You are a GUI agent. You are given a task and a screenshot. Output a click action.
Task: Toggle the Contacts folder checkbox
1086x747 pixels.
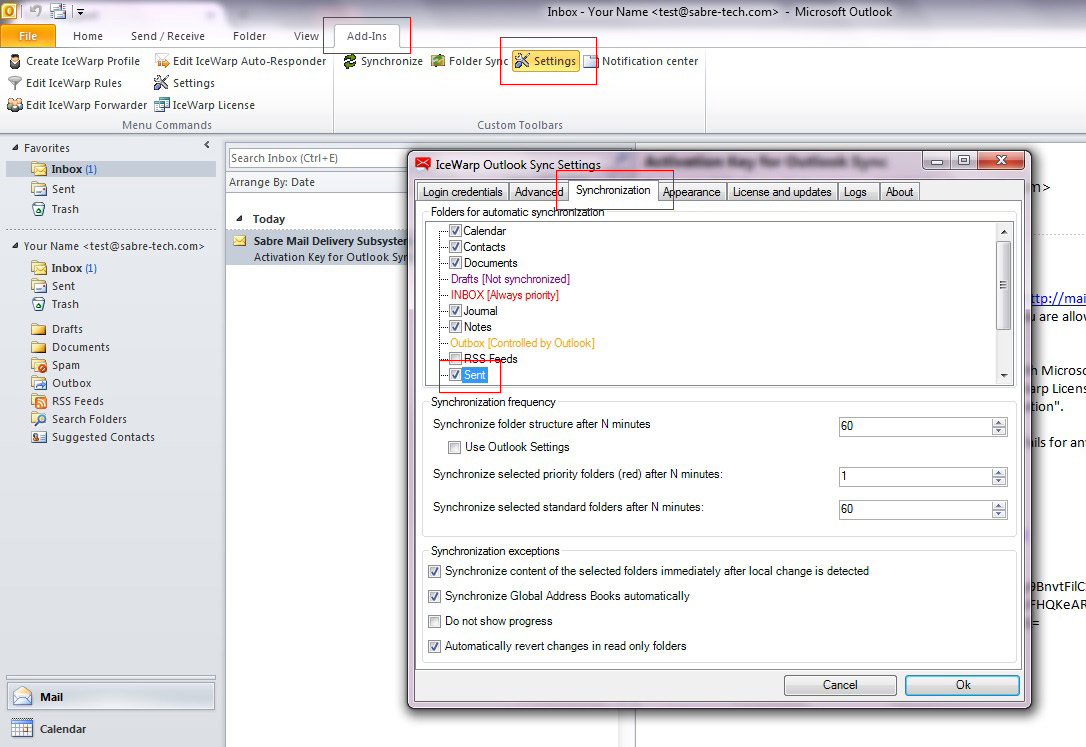[456, 246]
